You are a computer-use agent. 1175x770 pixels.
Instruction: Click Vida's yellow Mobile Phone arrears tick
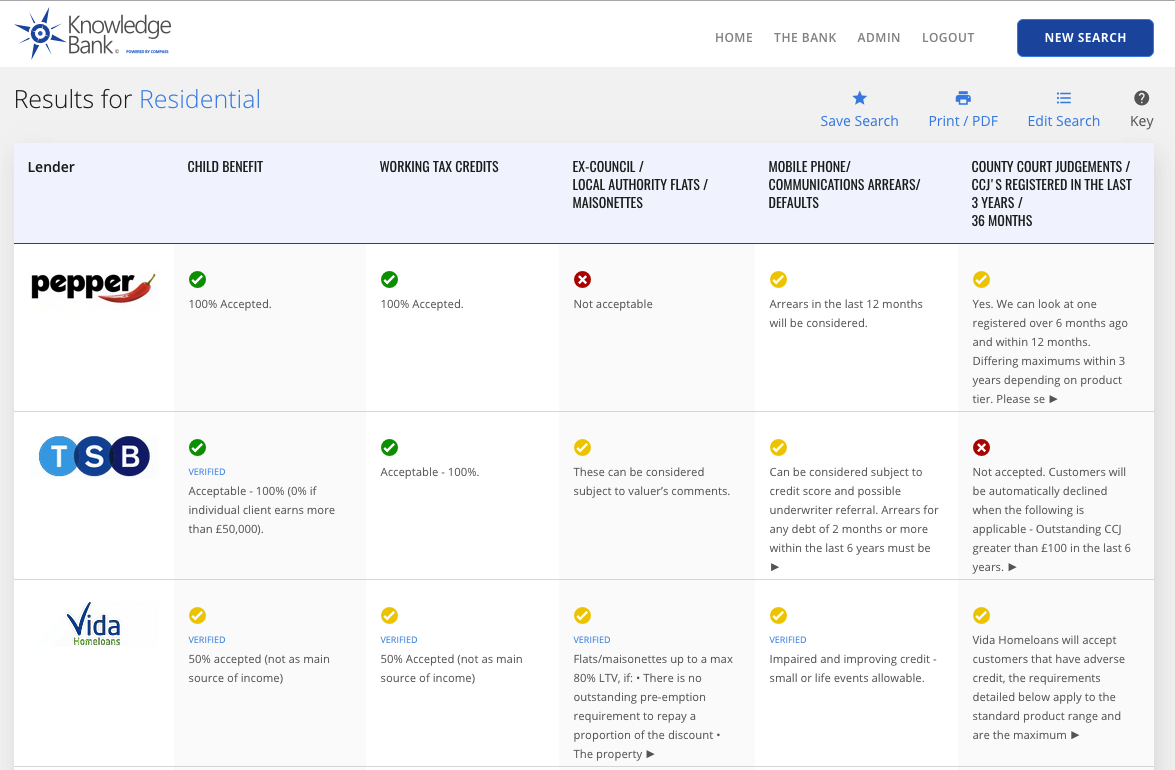coord(779,615)
